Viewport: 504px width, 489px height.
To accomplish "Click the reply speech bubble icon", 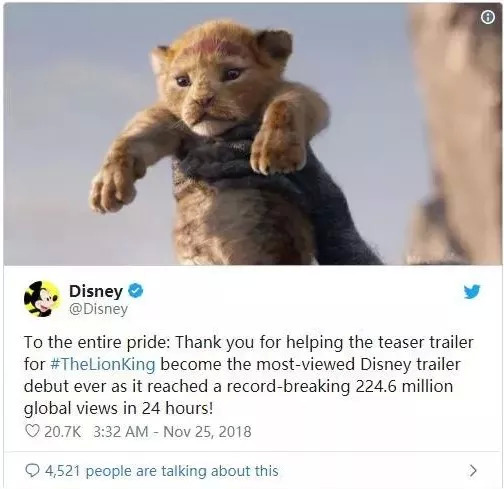I will click(x=32, y=471).
